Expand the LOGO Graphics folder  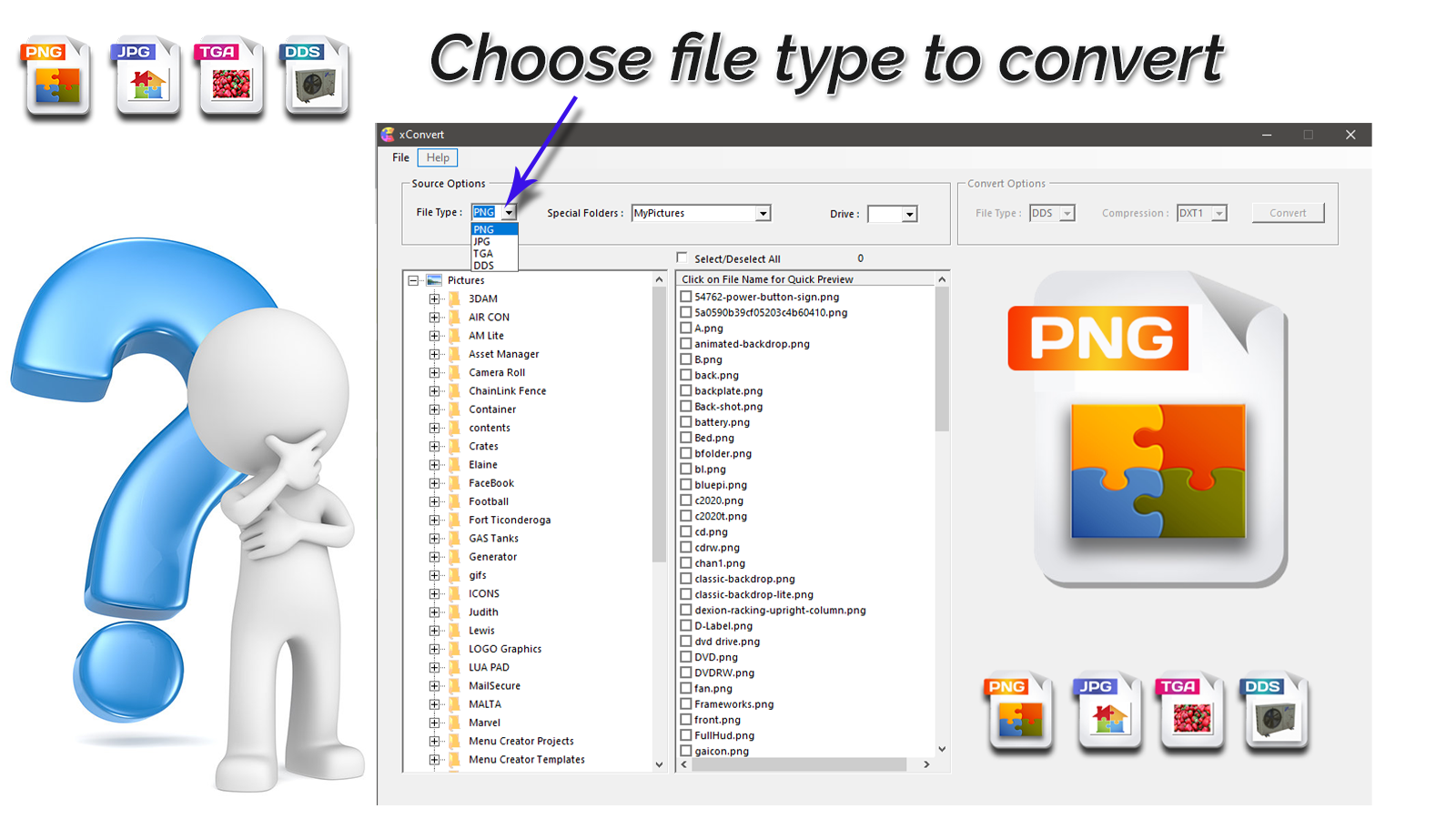[434, 649]
